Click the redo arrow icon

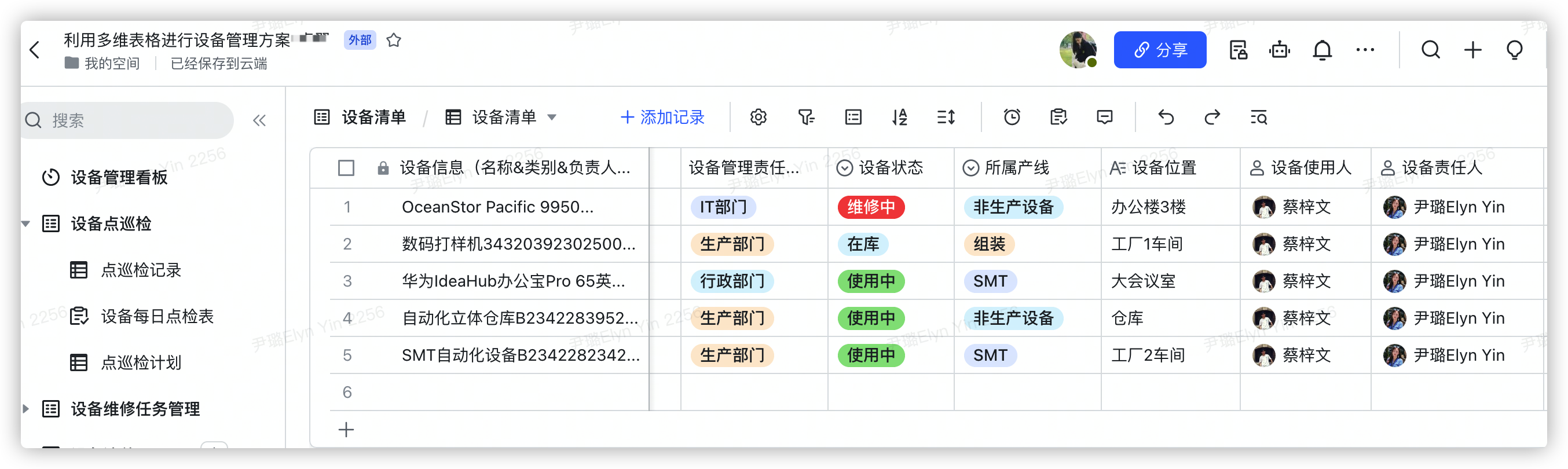[x=1212, y=117]
